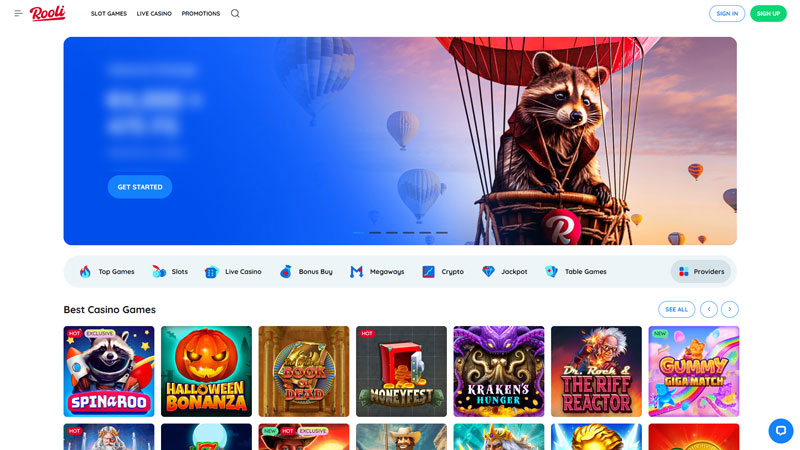Select the Table Games category tab

[x=576, y=271]
